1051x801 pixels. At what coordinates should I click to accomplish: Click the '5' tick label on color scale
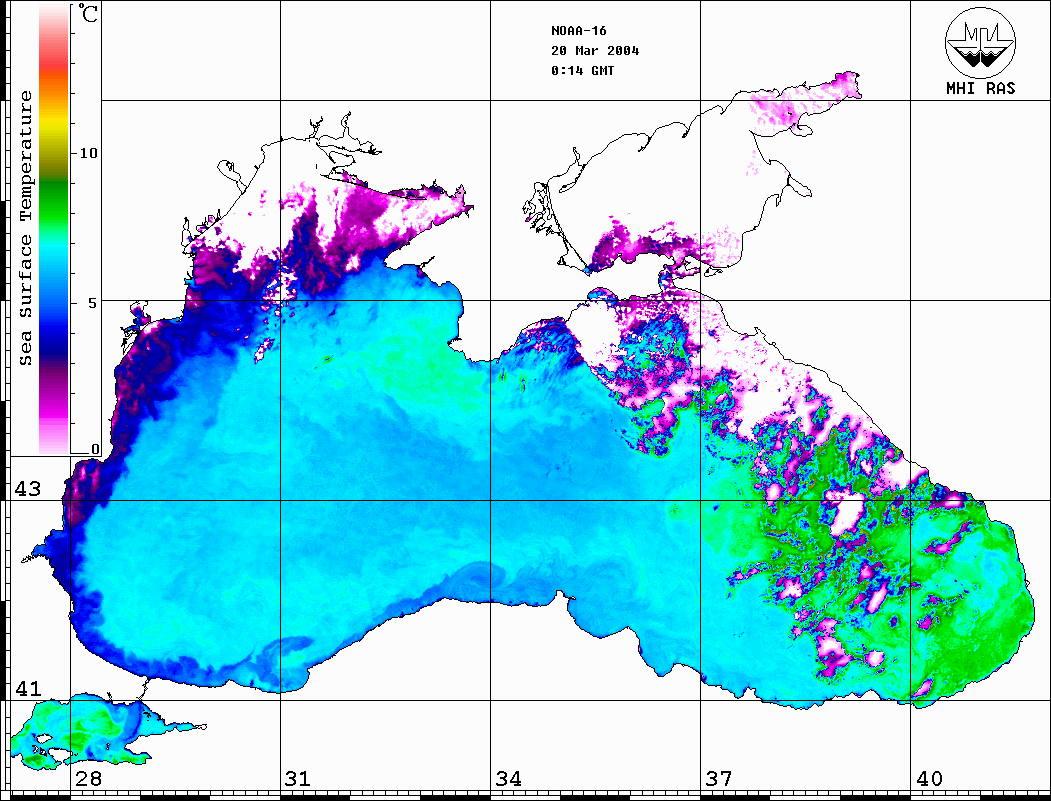[x=92, y=303]
